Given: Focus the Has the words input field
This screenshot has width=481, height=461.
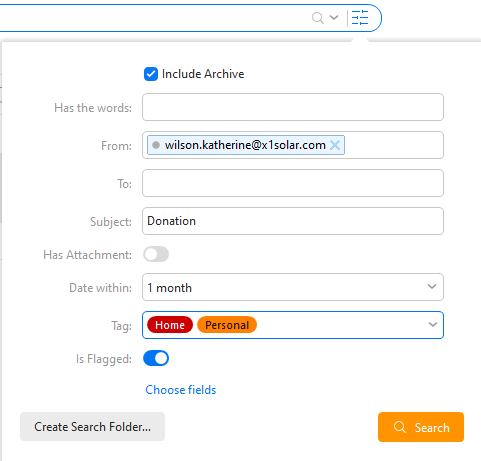Looking at the screenshot, I should click(x=293, y=107).
